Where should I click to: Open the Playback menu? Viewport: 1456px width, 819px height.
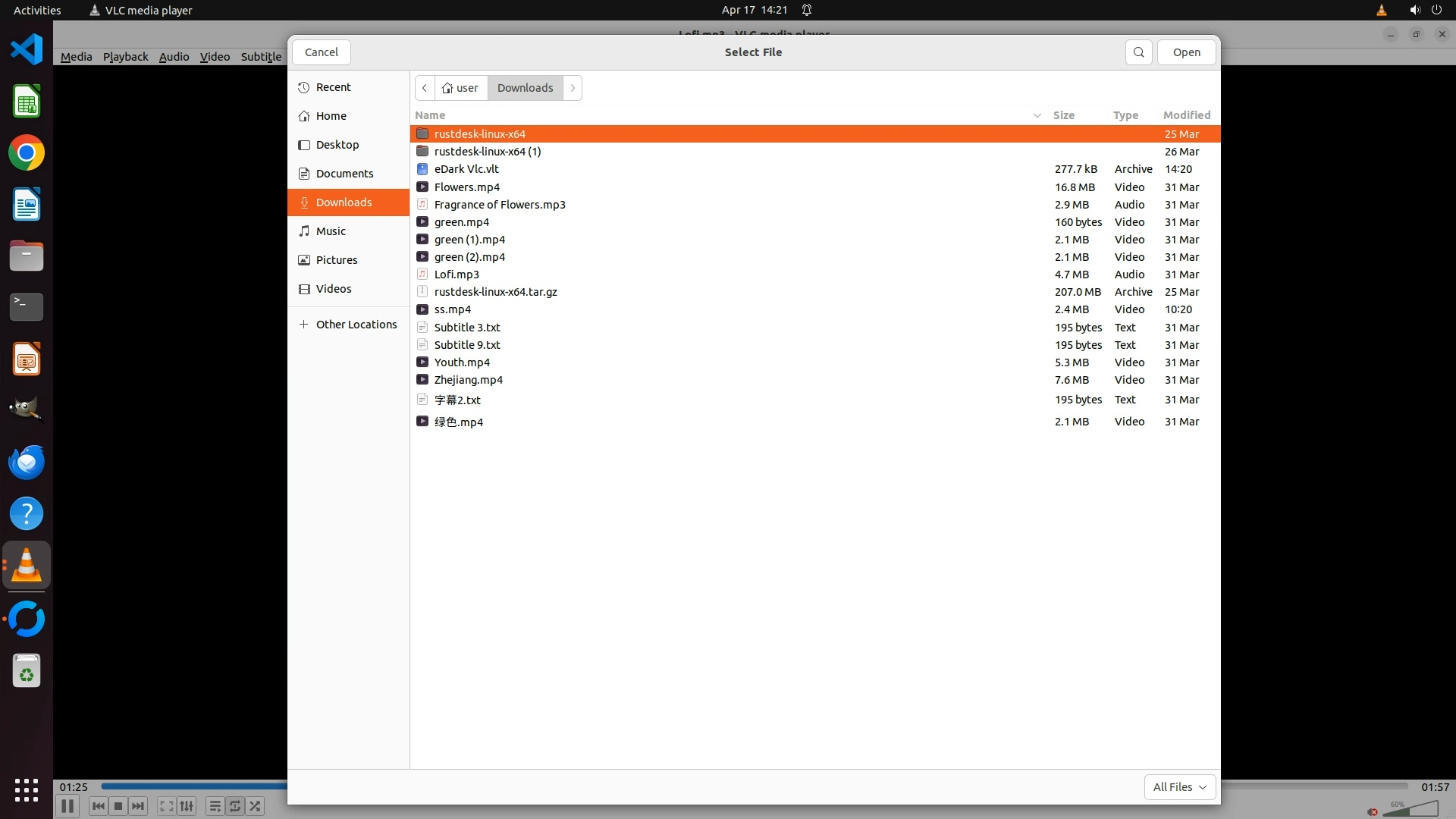click(x=125, y=57)
